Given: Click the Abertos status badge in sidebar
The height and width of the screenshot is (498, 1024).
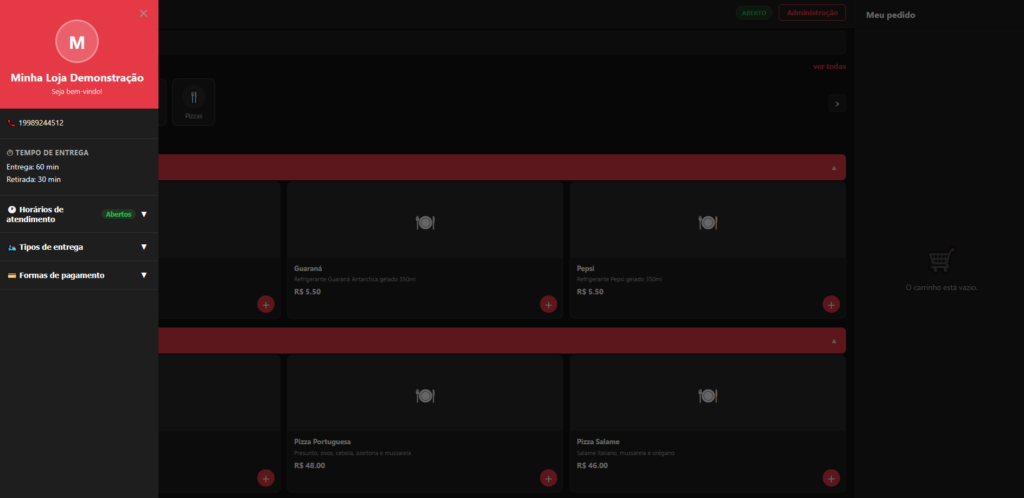Looking at the screenshot, I should coord(118,214).
